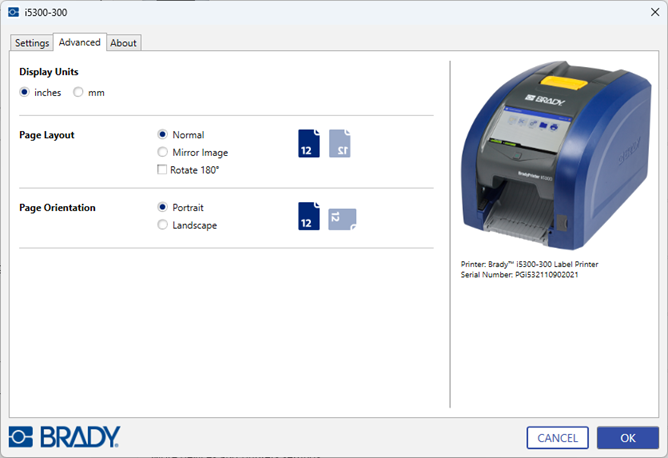Select the Advanced tab

click(x=79, y=42)
